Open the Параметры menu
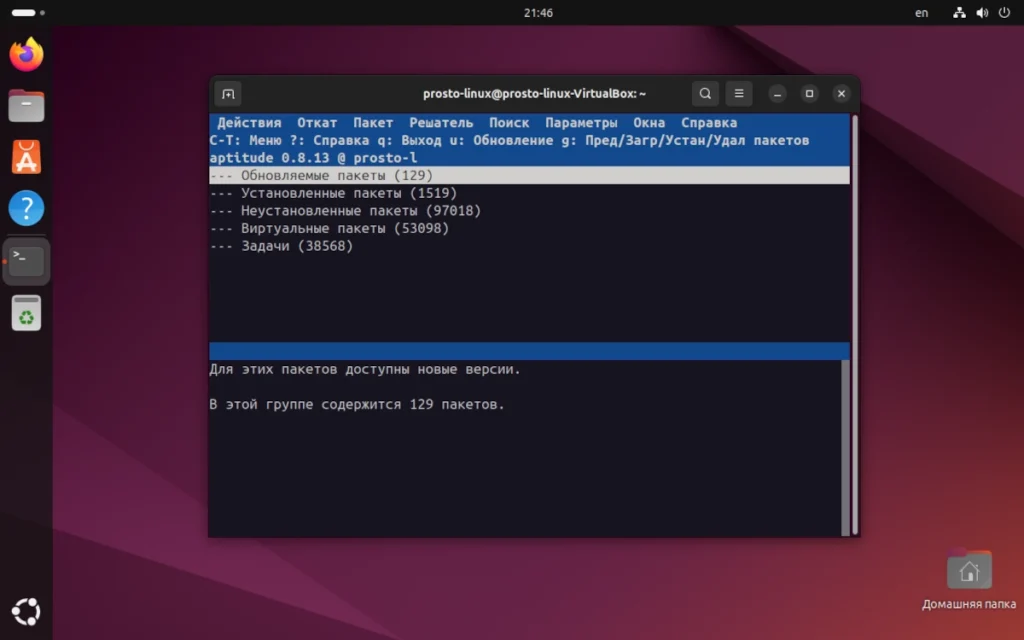The width and height of the screenshot is (1024, 640). tap(581, 123)
